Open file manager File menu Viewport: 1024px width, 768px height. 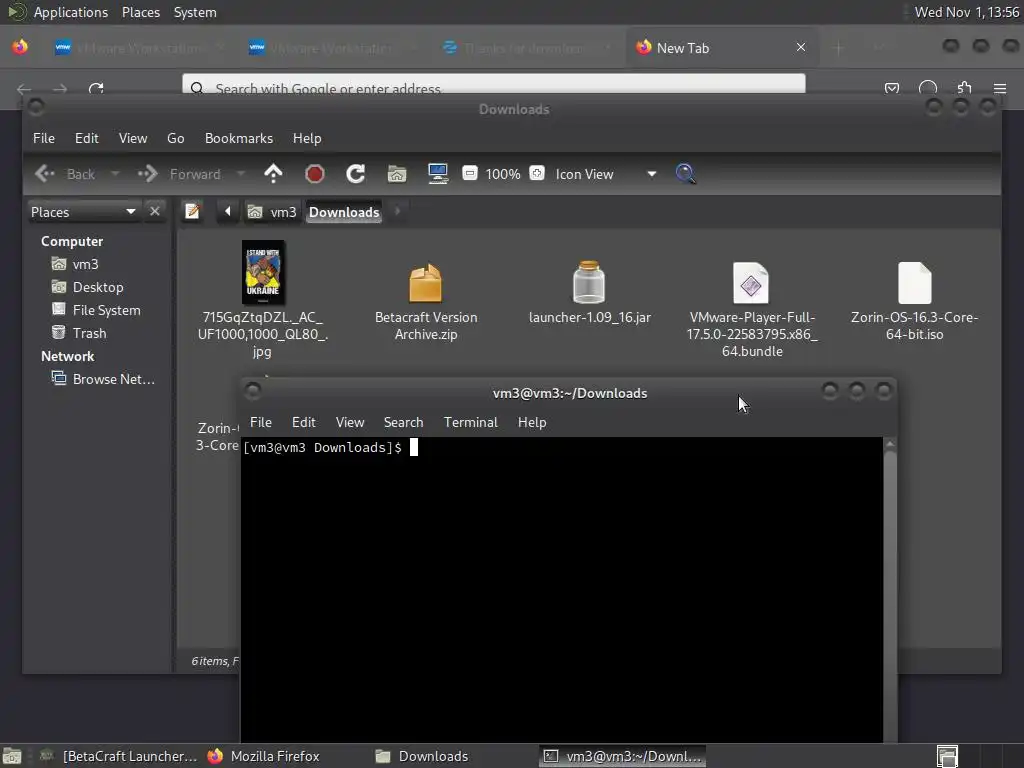(44, 138)
